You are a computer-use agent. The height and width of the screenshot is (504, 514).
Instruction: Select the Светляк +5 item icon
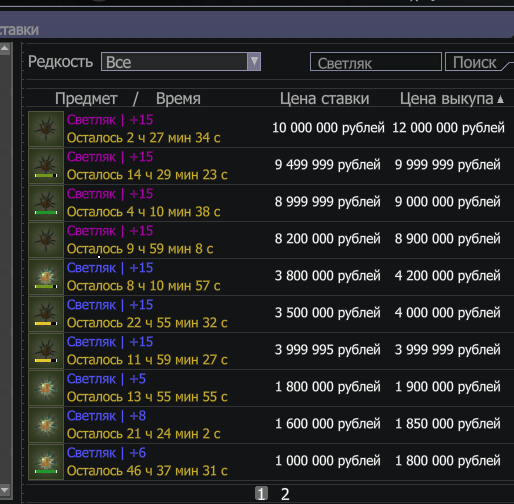tap(46, 388)
